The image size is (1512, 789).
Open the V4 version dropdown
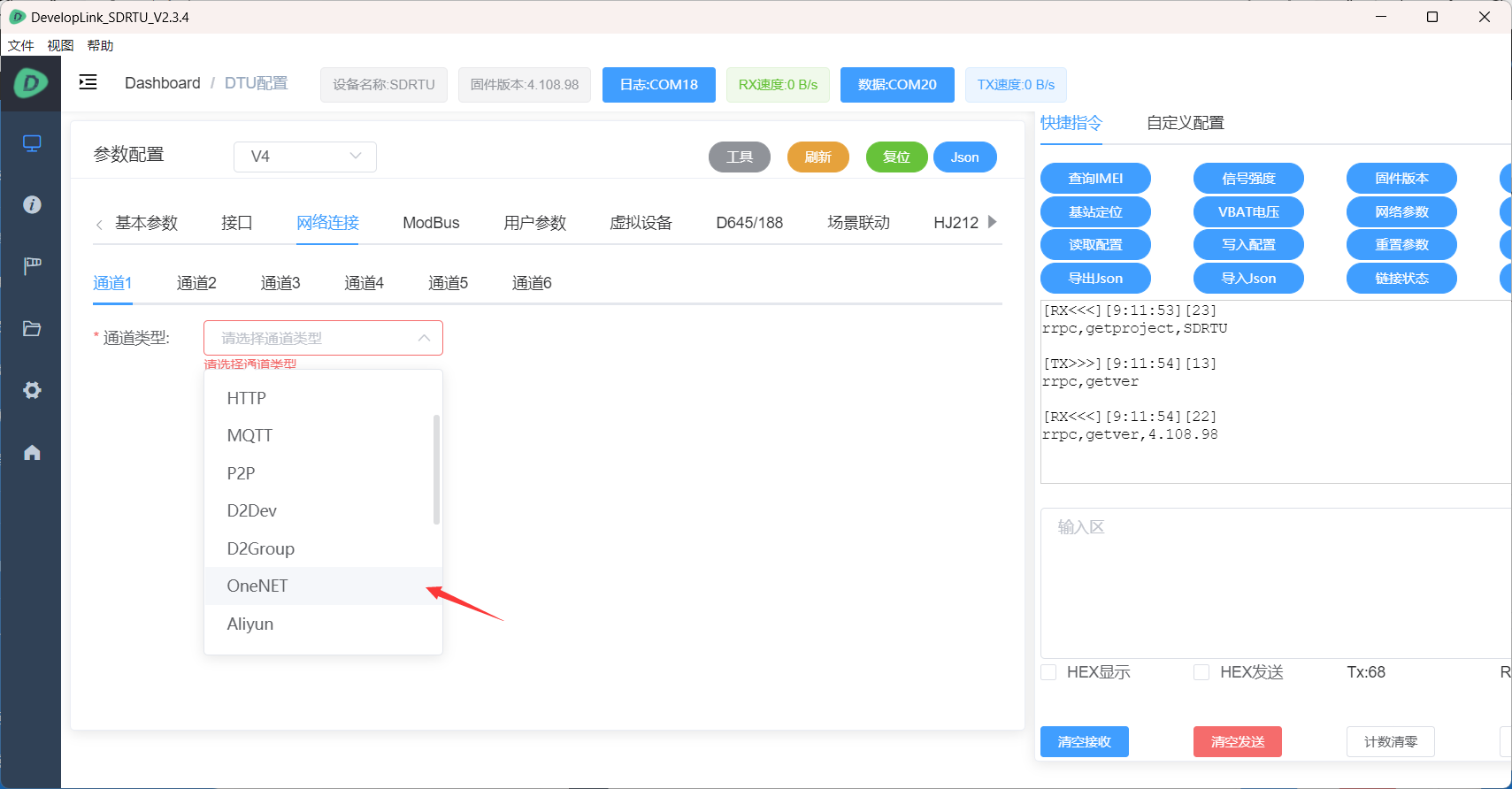(x=305, y=157)
